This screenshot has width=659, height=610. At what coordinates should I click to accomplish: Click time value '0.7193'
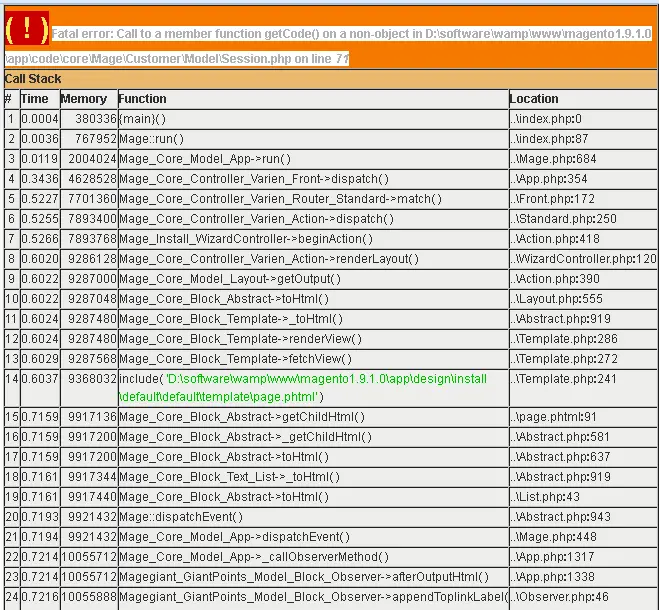click(x=40, y=517)
